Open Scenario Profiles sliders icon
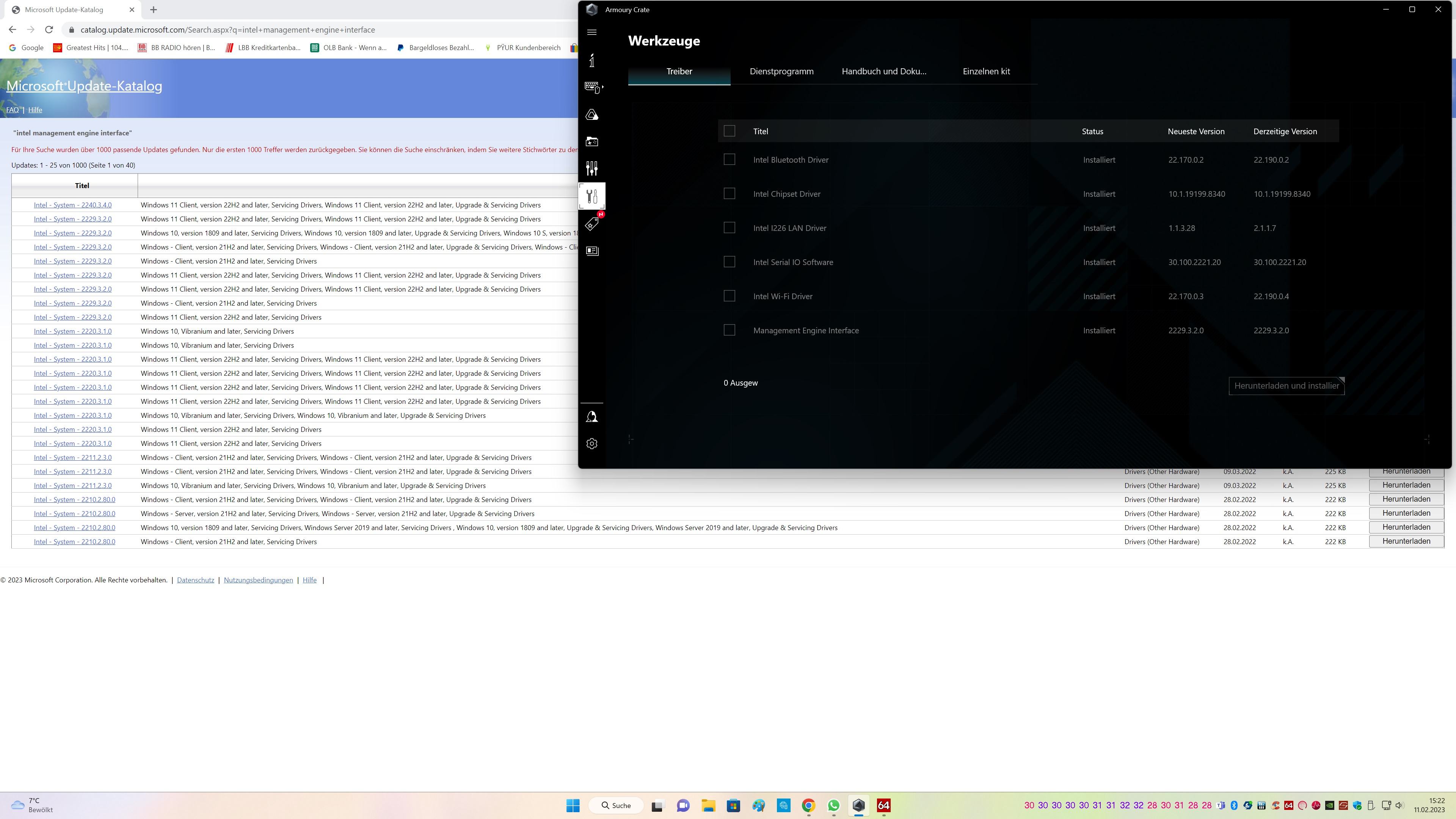The height and width of the screenshot is (819, 1456). [x=592, y=168]
